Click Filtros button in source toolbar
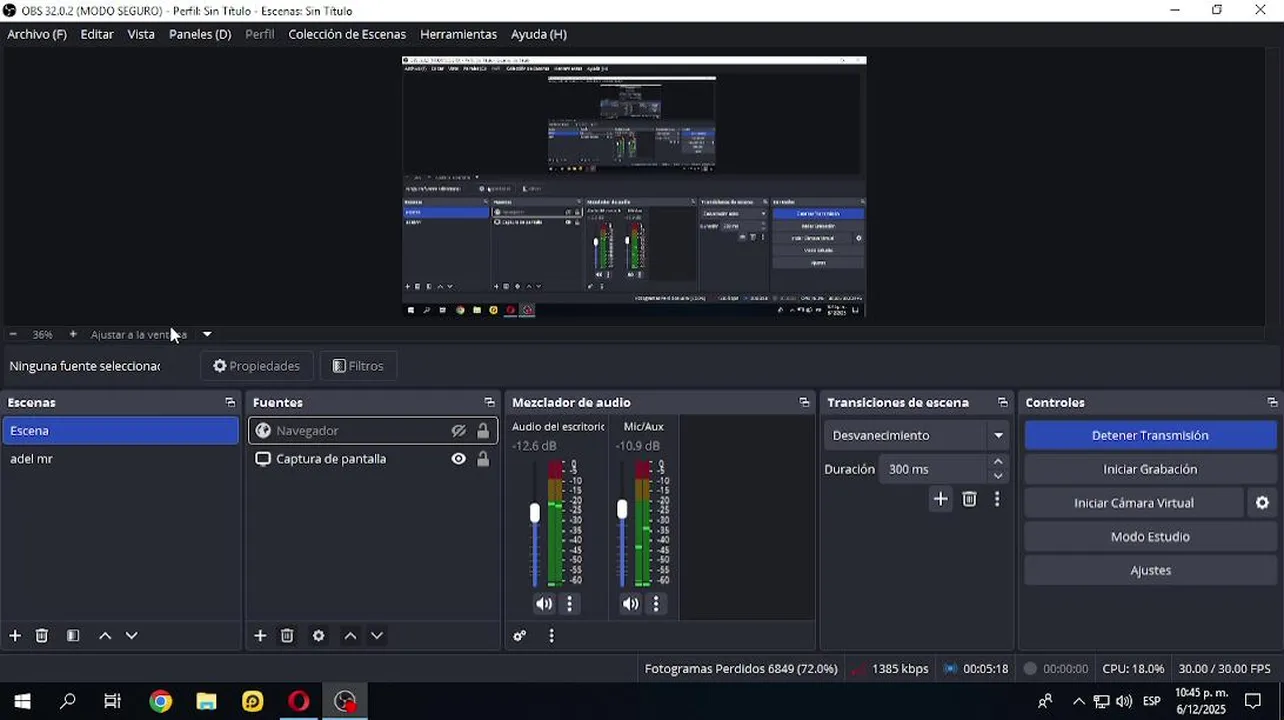Screen dimensions: 1284x720 pyautogui.click(x=358, y=366)
